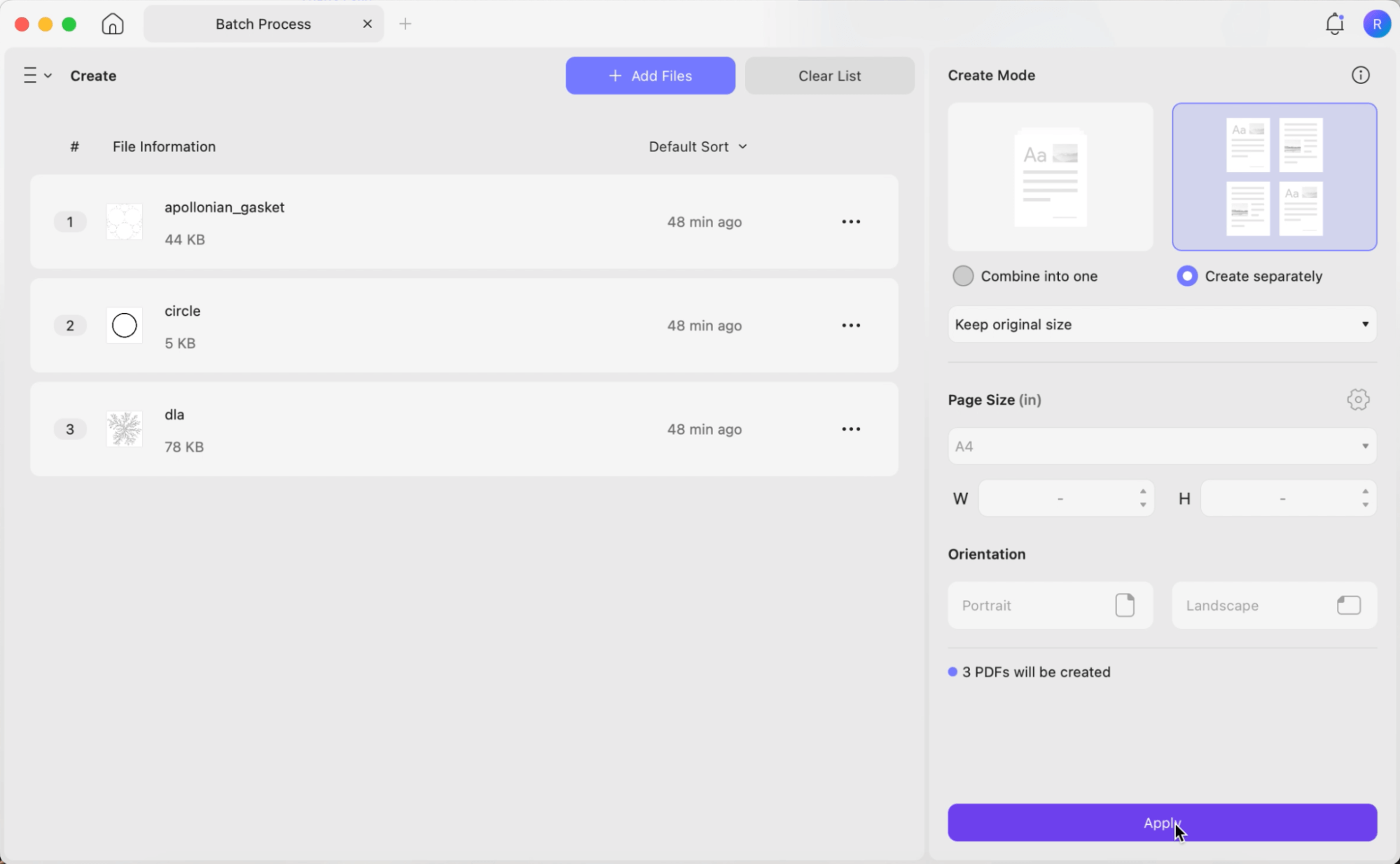Click '3 PDFs will be created' status
This screenshot has width=1400, height=864.
[x=1036, y=672]
